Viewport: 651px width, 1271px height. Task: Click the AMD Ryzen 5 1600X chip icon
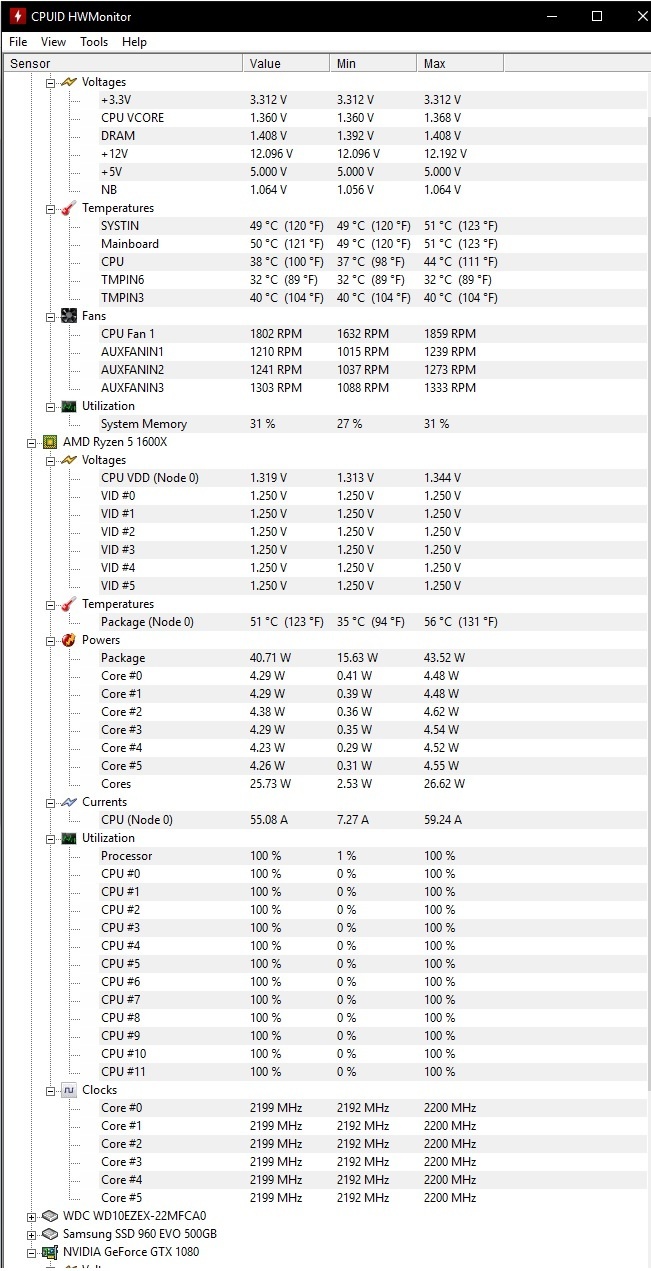[x=49, y=442]
